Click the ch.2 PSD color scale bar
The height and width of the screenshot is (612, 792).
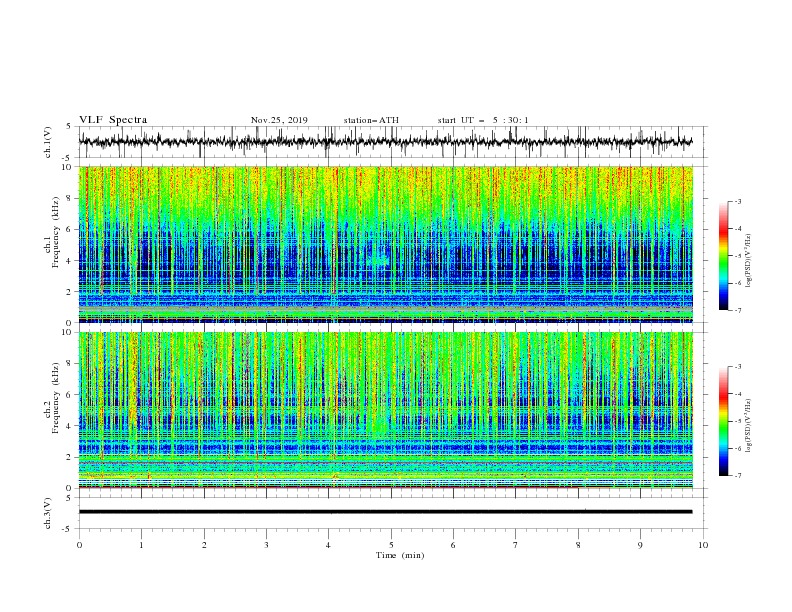point(724,421)
